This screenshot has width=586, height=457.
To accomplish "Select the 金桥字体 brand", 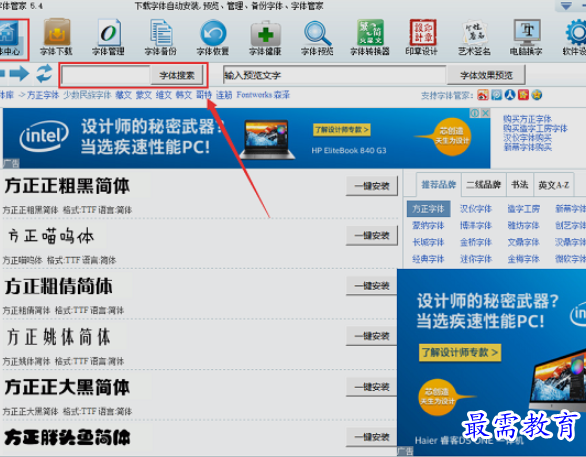I will point(476,242).
